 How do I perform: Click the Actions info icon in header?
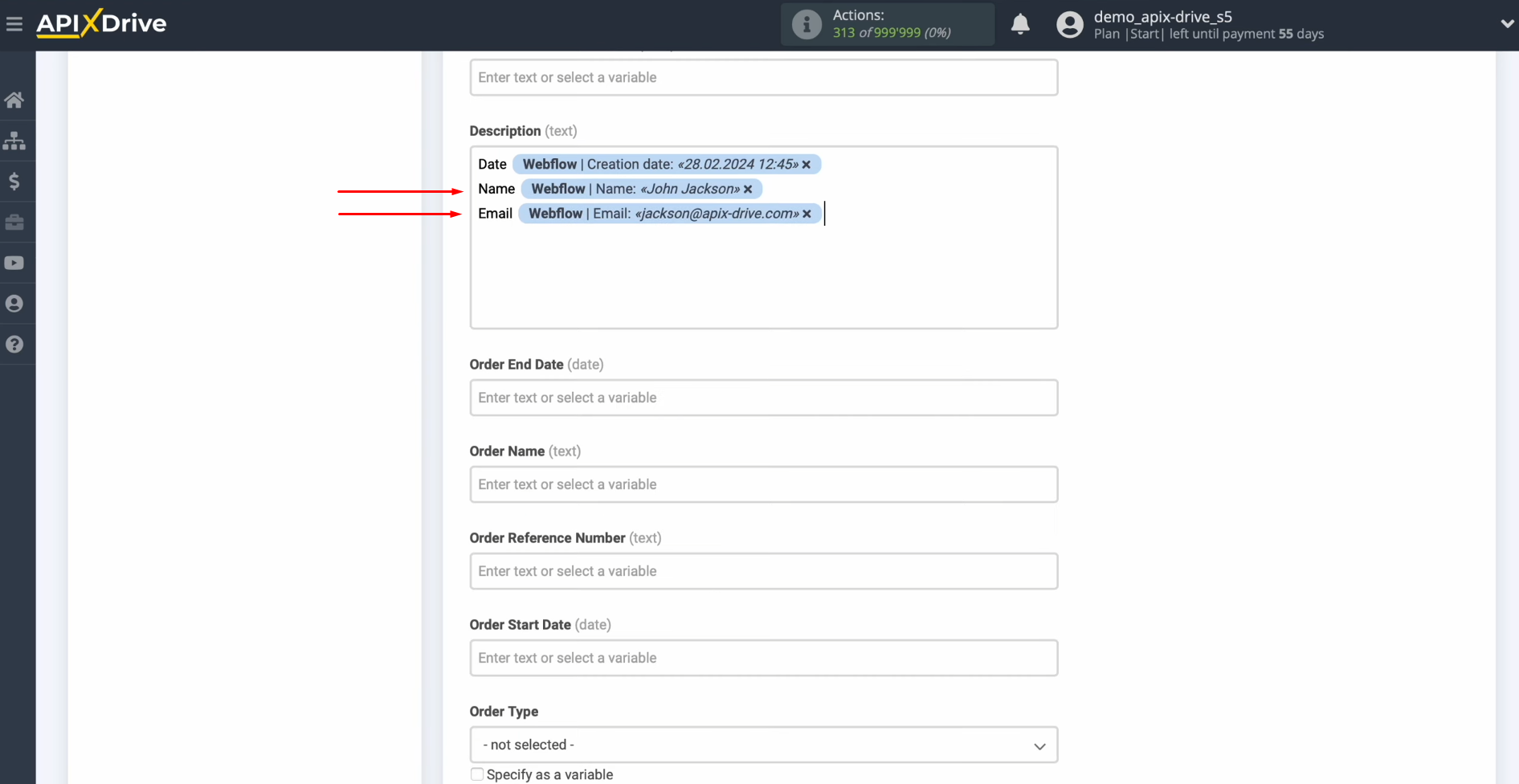tap(806, 24)
